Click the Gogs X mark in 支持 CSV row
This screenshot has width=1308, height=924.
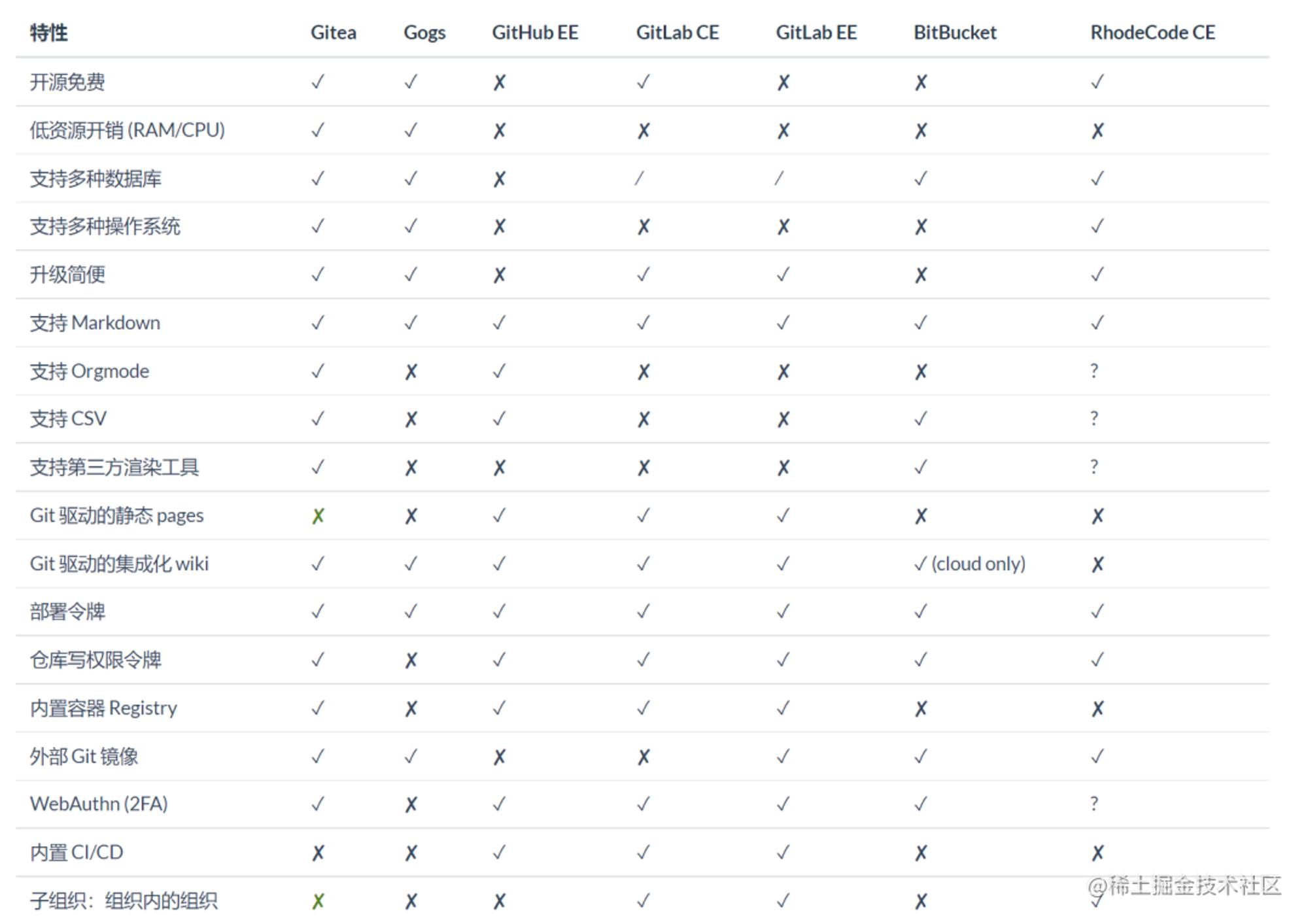411,419
